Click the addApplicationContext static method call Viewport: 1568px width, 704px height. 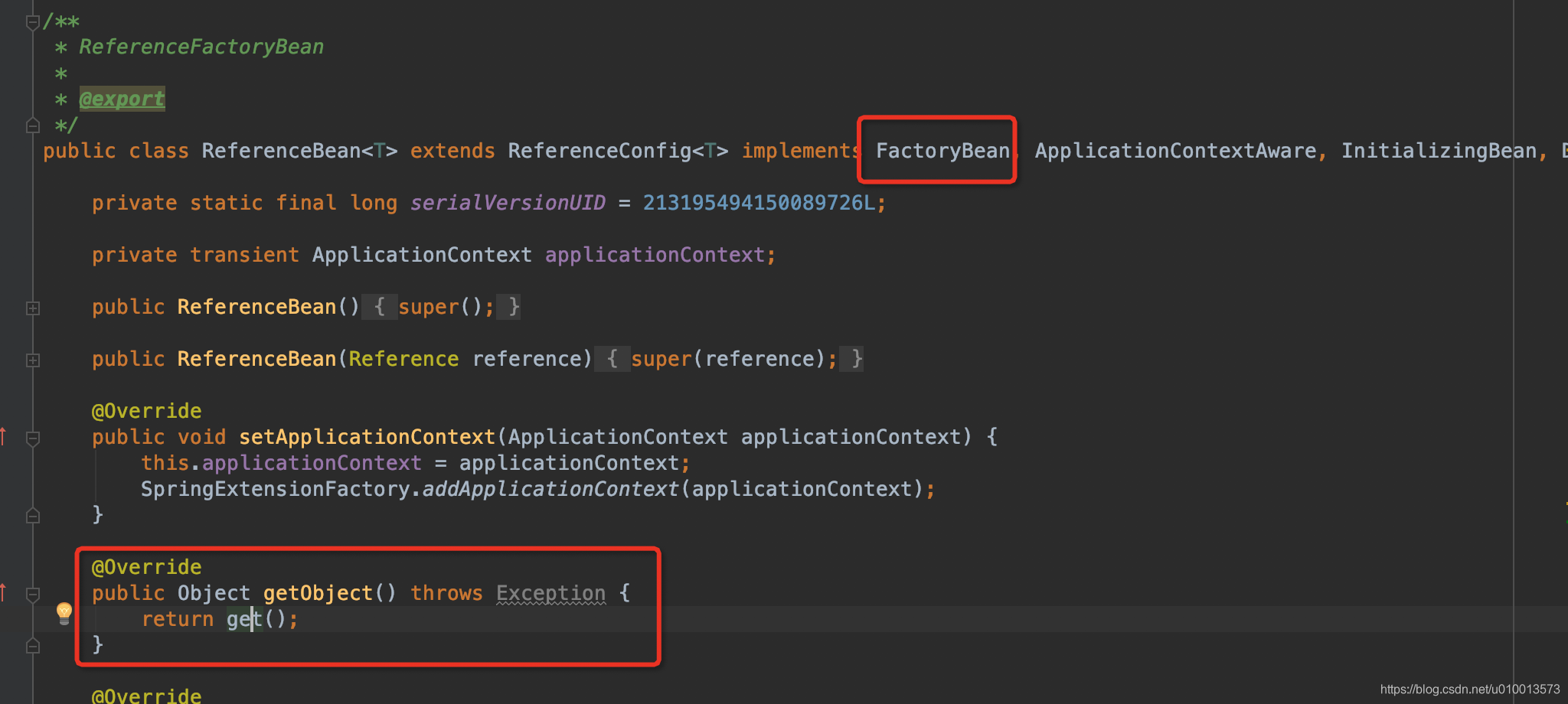[x=550, y=489]
